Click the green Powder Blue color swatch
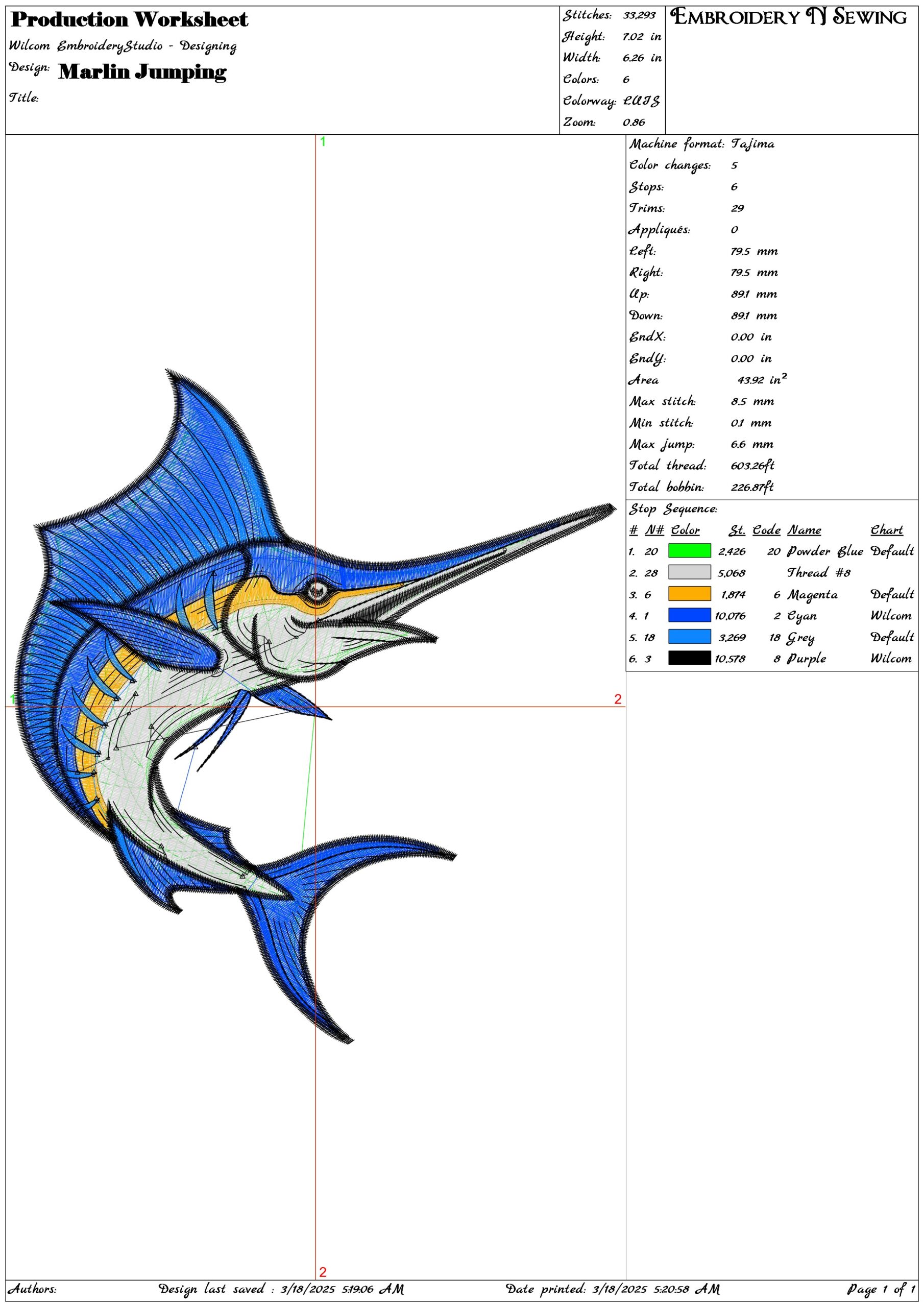This screenshot has width=924, height=1307. tap(689, 550)
